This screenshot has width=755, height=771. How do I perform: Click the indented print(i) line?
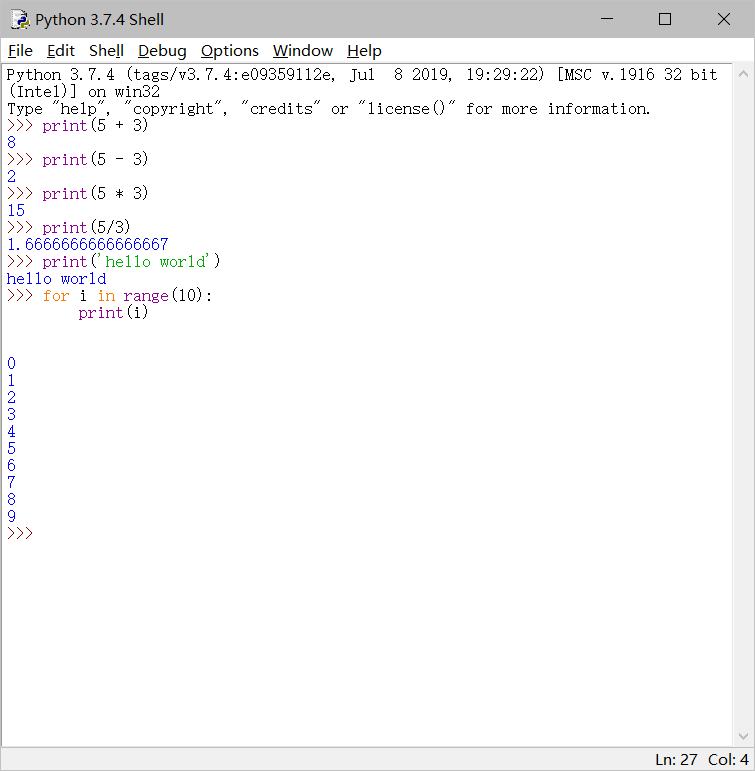coord(113,313)
